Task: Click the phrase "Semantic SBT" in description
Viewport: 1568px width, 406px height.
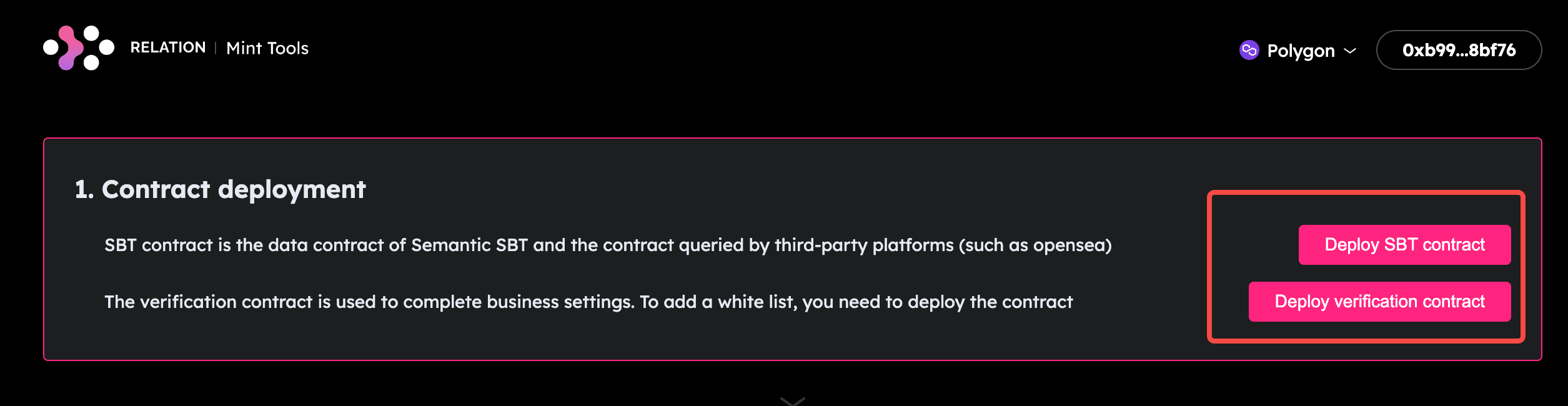Action: coord(469,245)
